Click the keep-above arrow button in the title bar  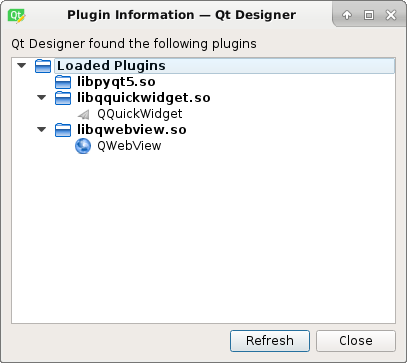[x=347, y=15]
